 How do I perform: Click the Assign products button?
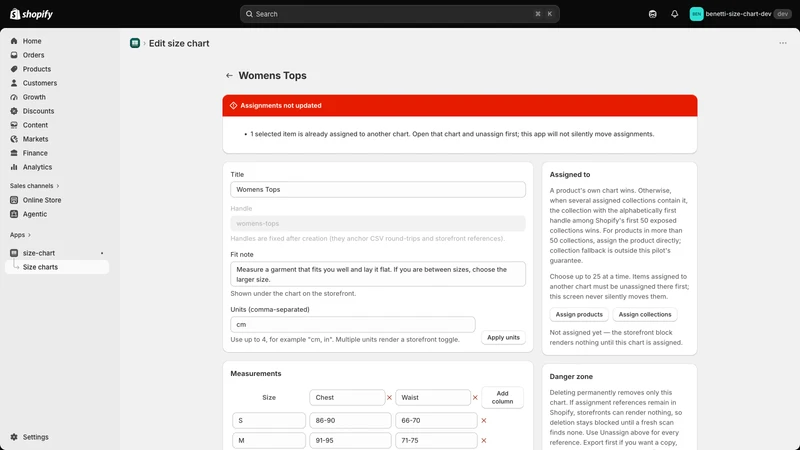(579, 314)
